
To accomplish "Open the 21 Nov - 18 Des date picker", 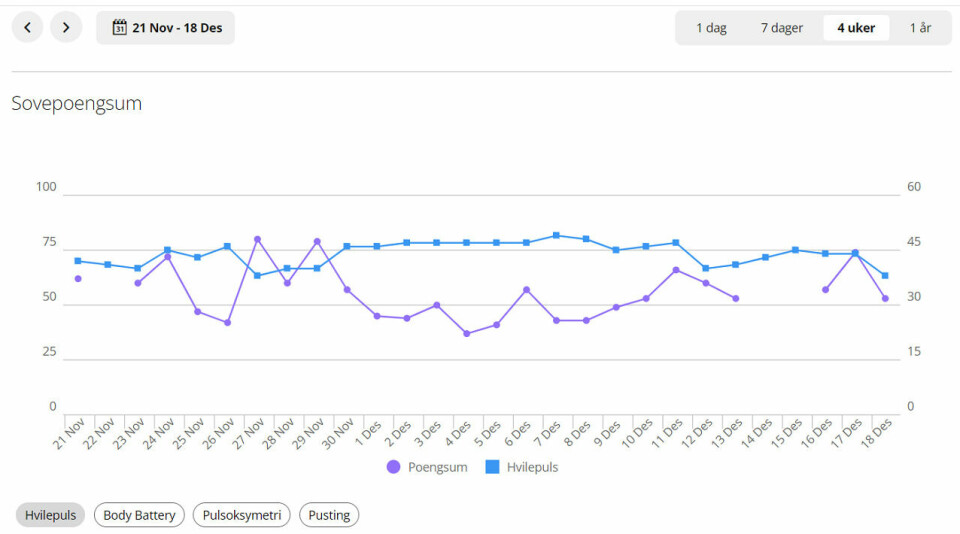I will click(x=166, y=28).
